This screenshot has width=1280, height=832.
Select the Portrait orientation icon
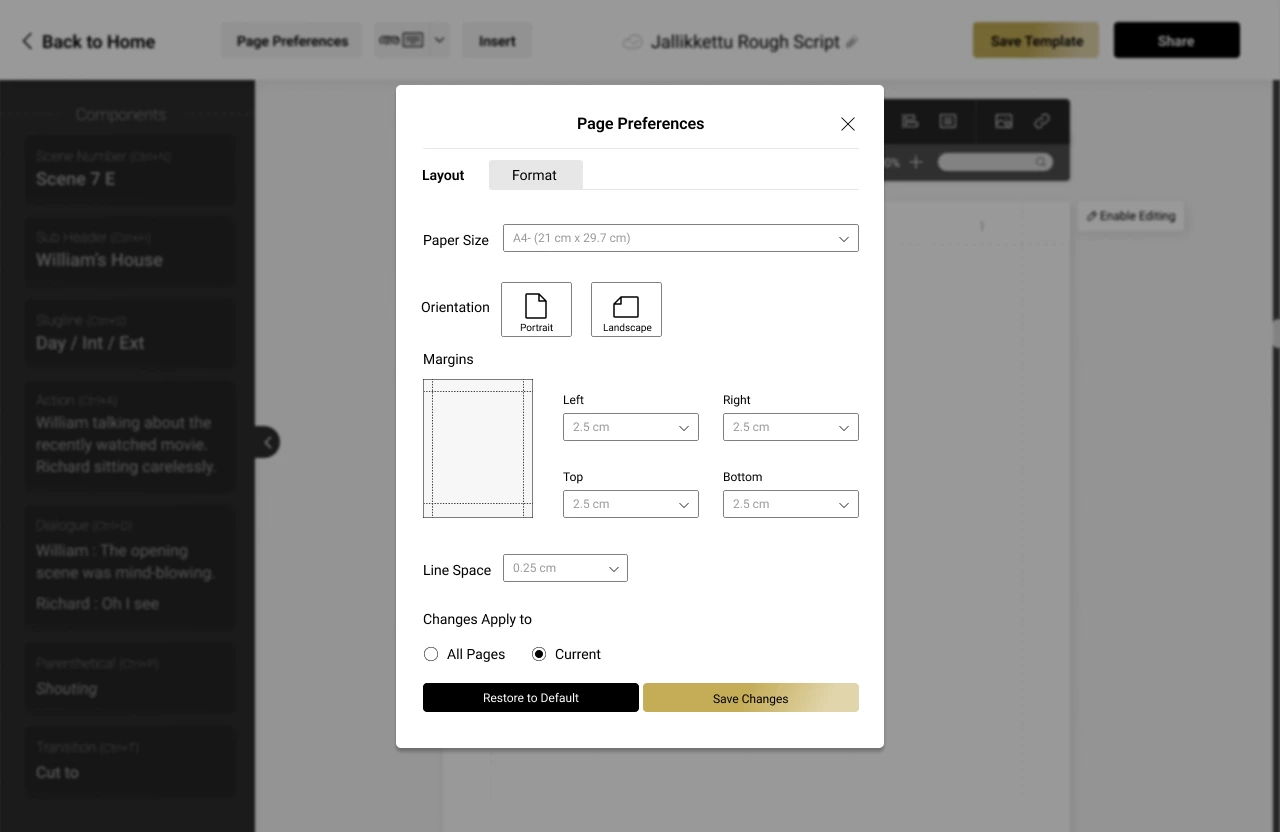coord(536,309)
